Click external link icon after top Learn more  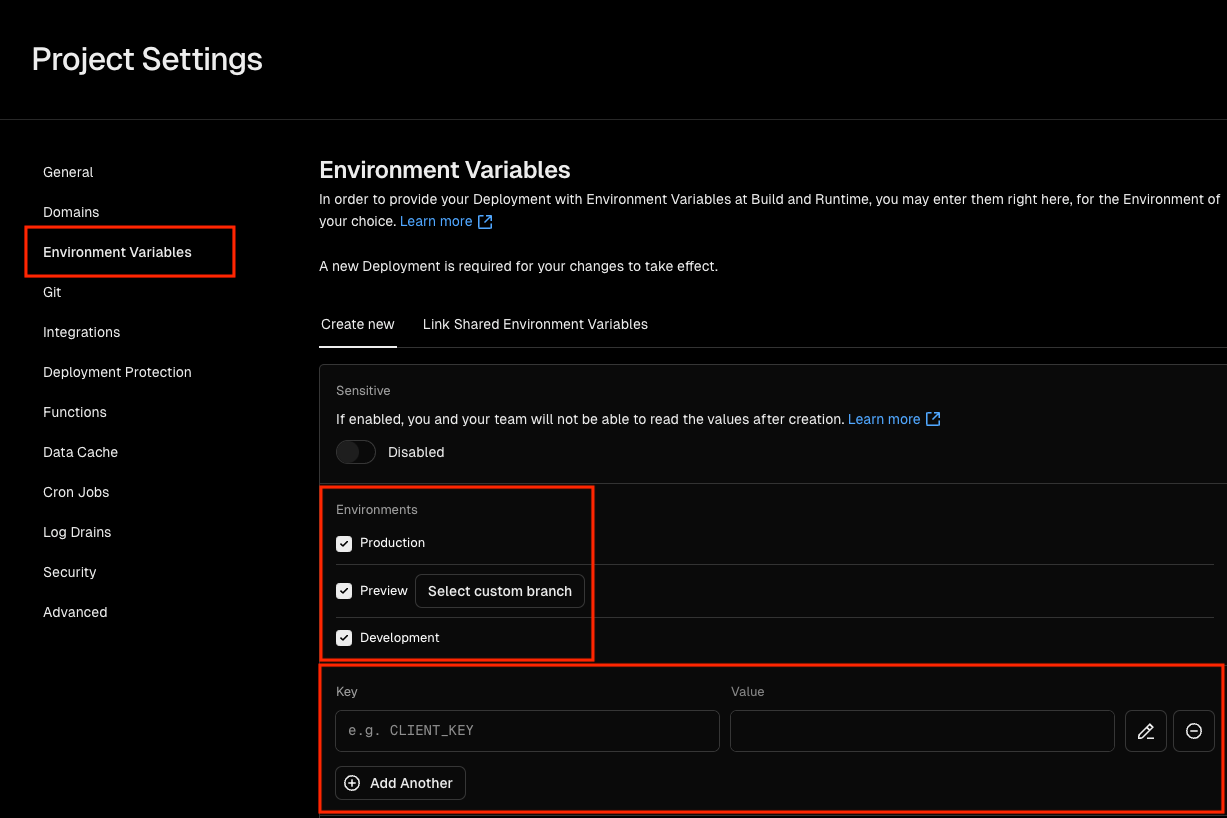point(485,221)
